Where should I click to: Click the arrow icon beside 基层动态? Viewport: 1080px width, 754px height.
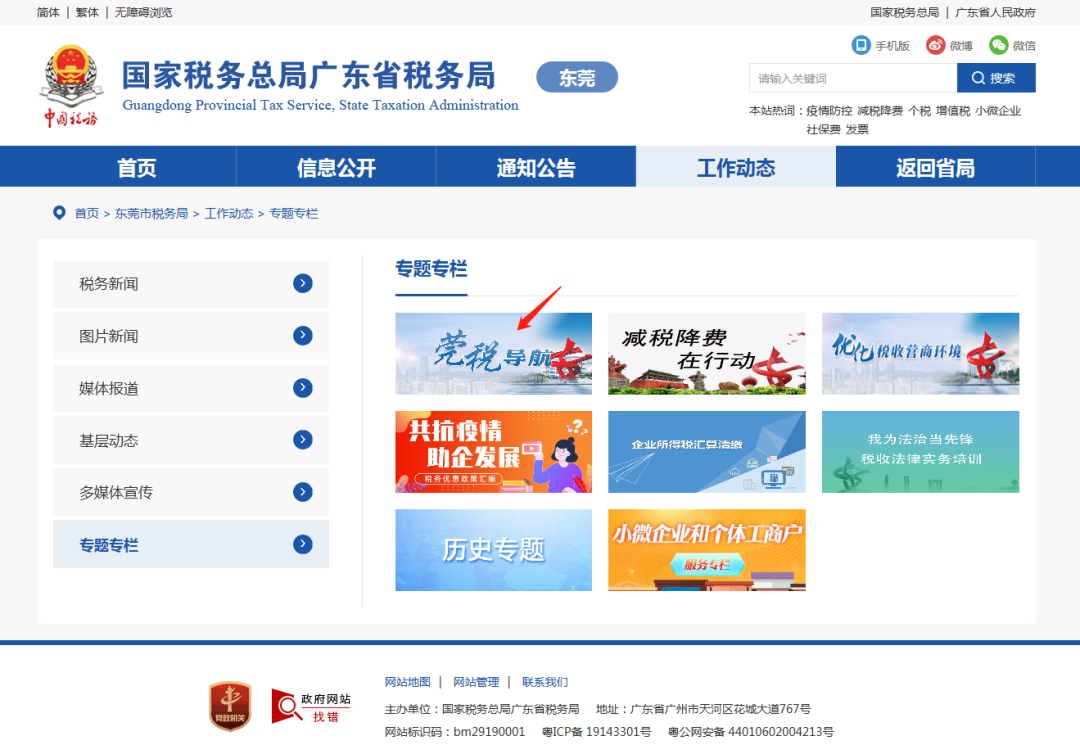[302, 439]
